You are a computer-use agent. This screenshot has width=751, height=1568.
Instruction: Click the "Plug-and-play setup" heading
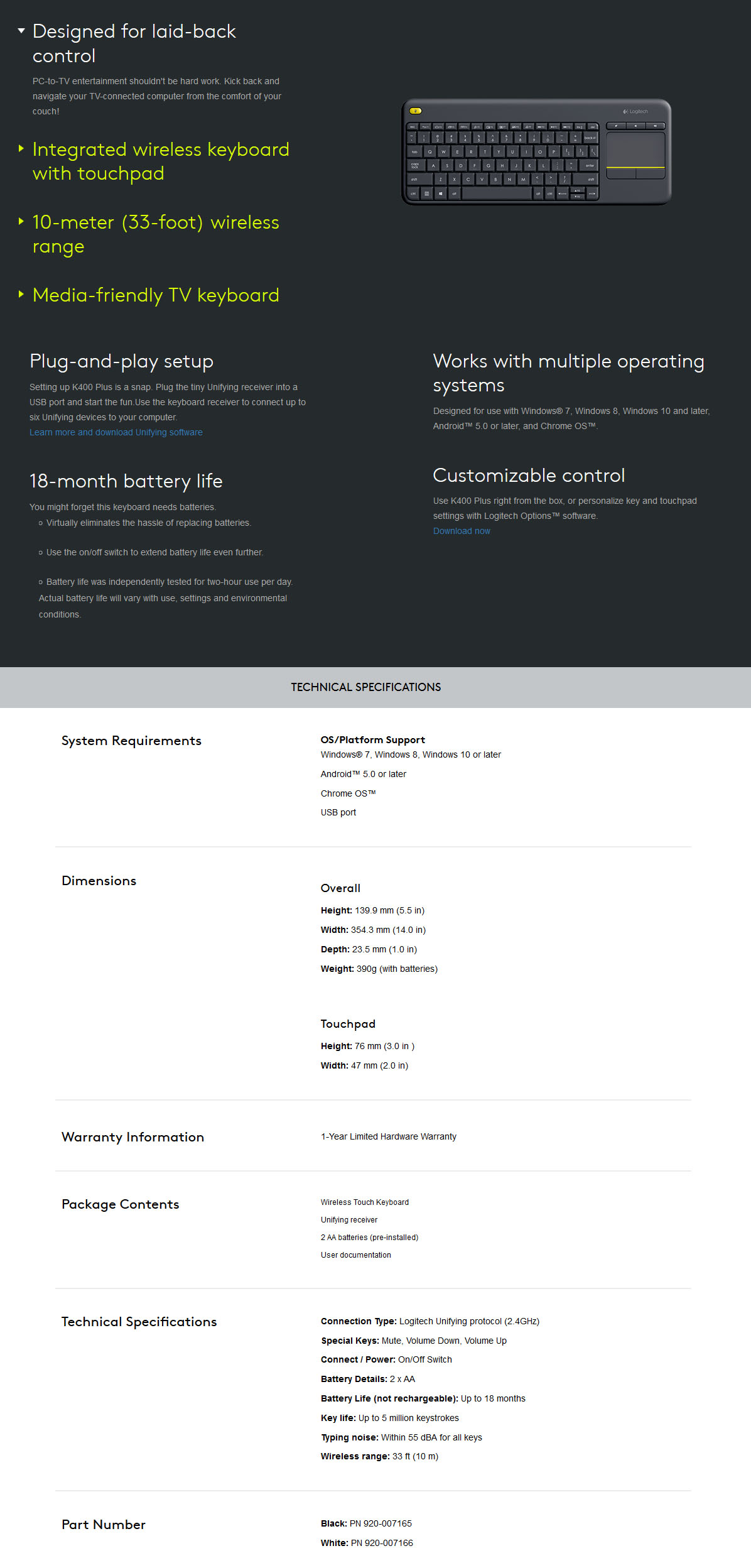point(121,361)
